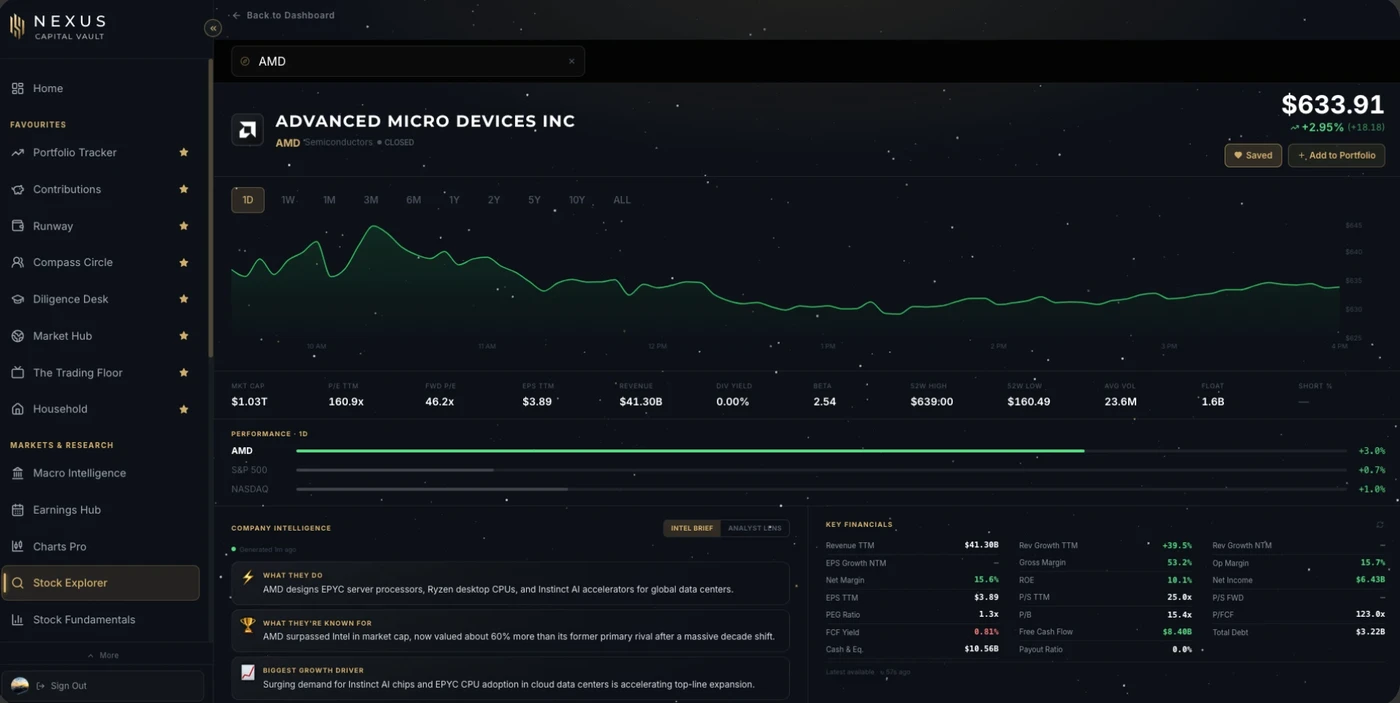Switch chart range to 1Y
Image resolution: width=1400 pixels, height=703 pixels.
pyautogui.click(x=454, y=200)
